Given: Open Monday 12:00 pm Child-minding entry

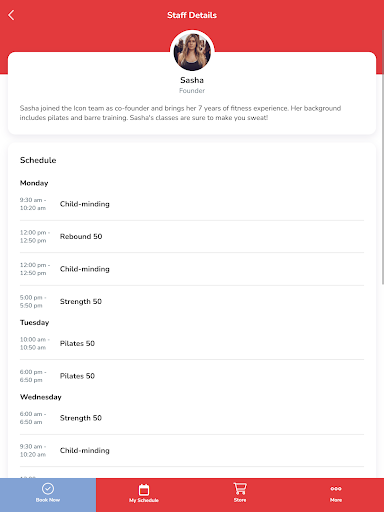Looking at the screenshot, I should pyautogui.click(x=192, y=269).
